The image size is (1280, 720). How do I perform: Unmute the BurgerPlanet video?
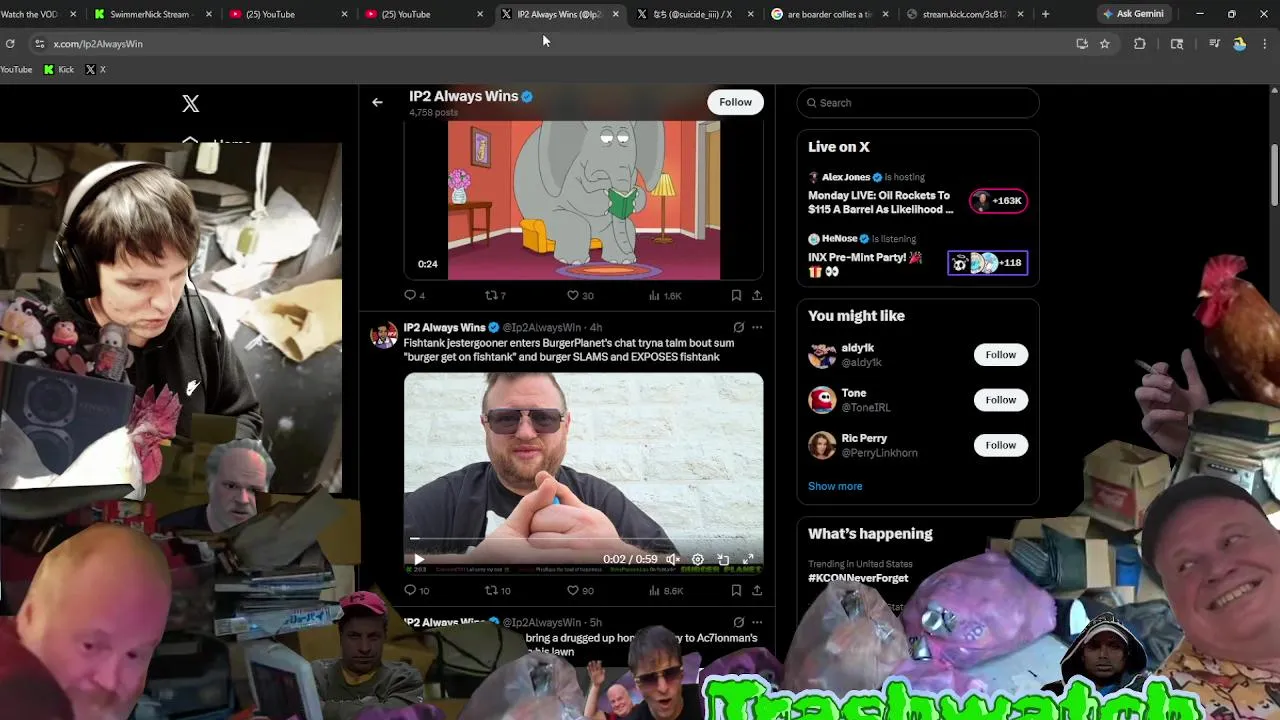click(673, 560)
